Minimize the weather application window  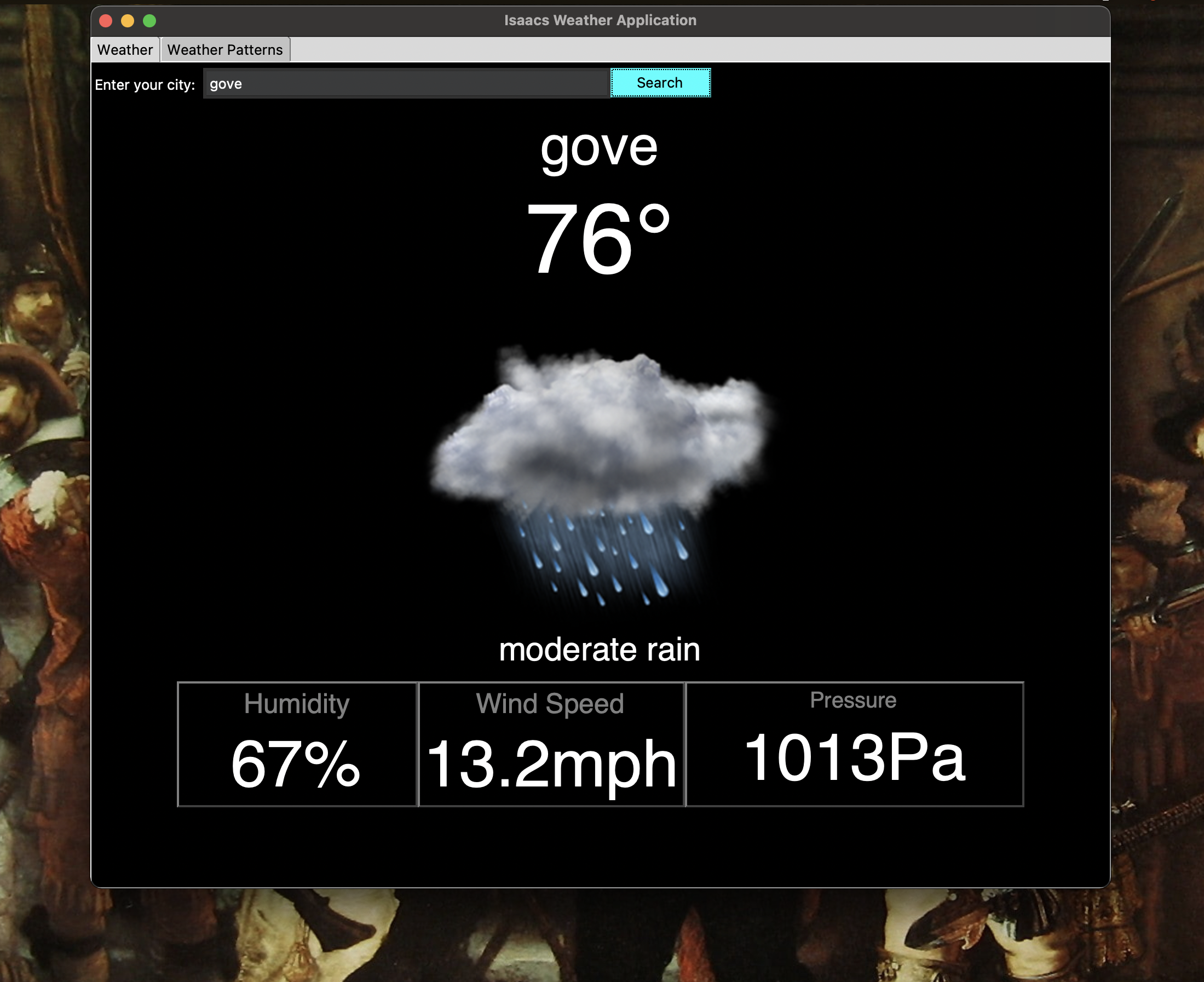128,21
